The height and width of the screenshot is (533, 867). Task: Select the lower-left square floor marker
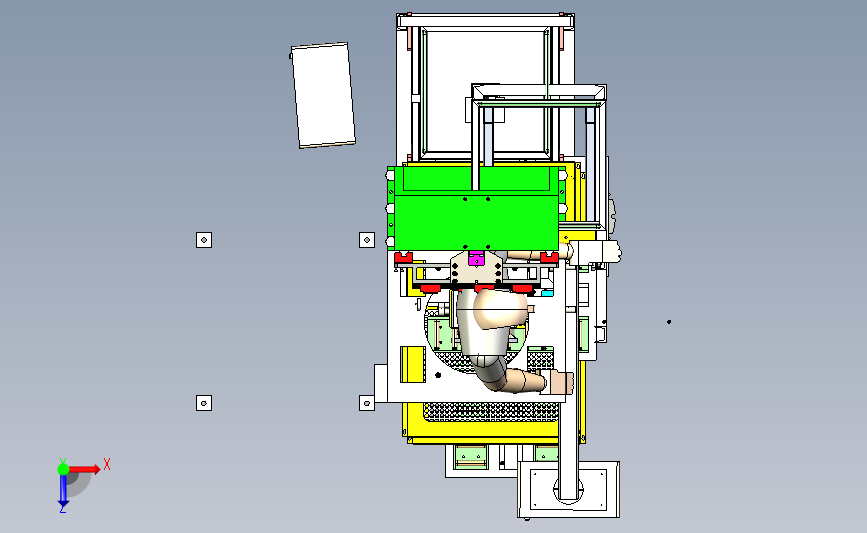point(204,403)
